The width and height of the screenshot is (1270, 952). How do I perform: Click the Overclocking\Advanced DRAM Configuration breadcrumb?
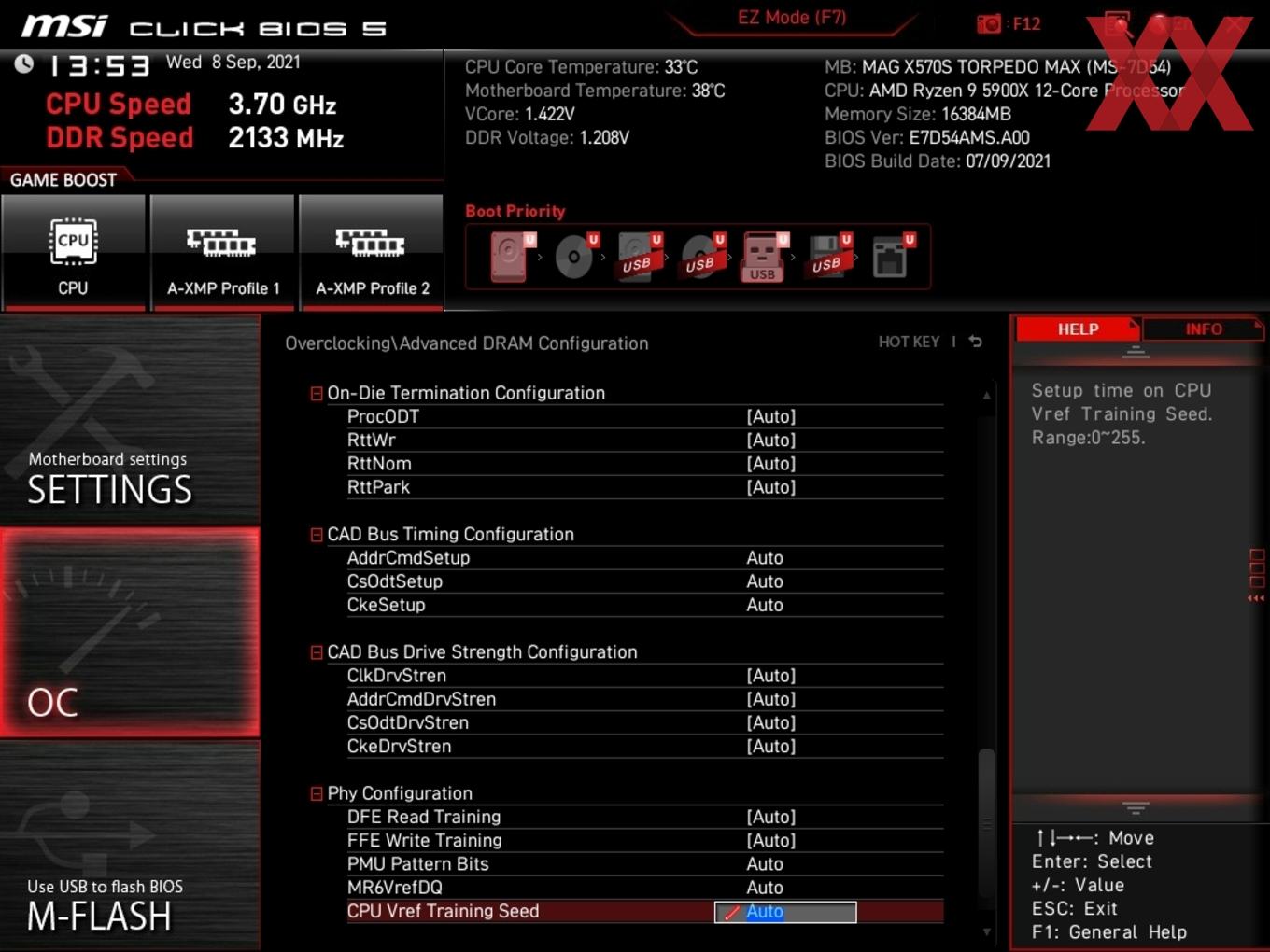(x=466, y=343)
